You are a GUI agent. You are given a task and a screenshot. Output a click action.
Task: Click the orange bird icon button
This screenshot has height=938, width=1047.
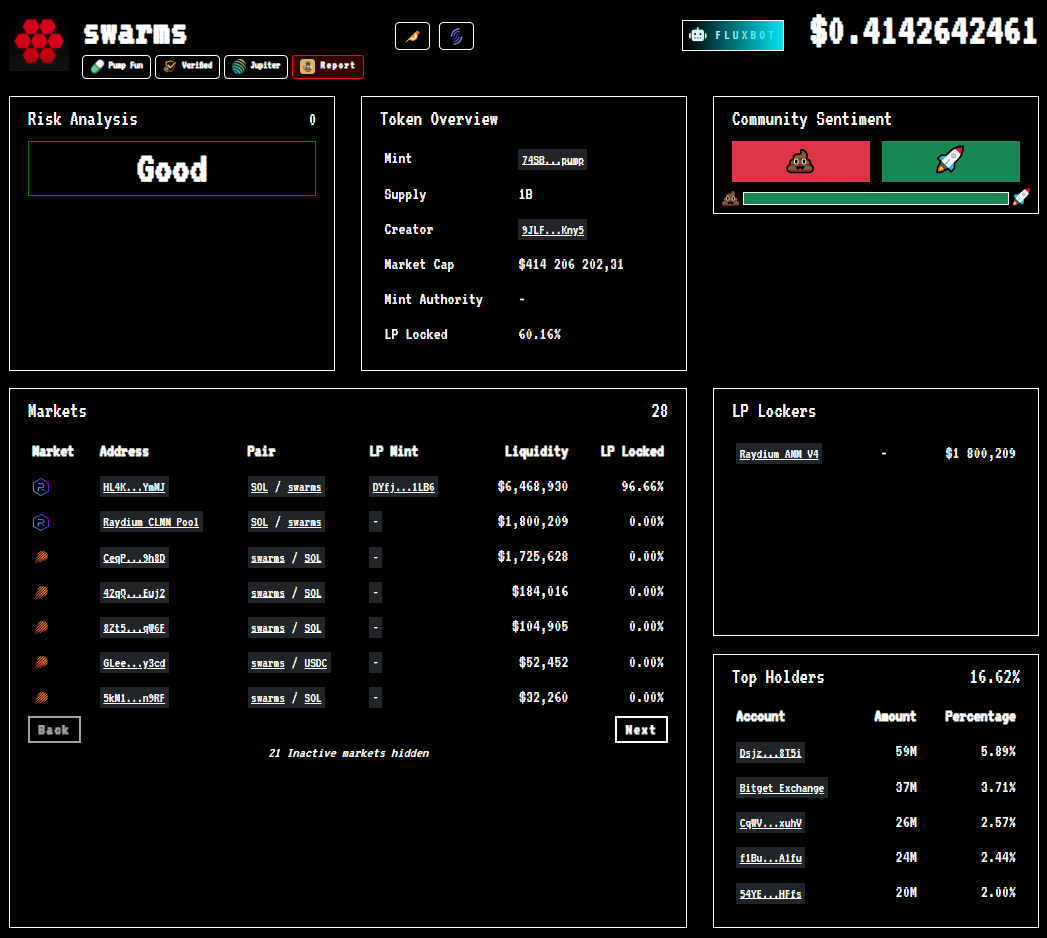coord(412,36)
